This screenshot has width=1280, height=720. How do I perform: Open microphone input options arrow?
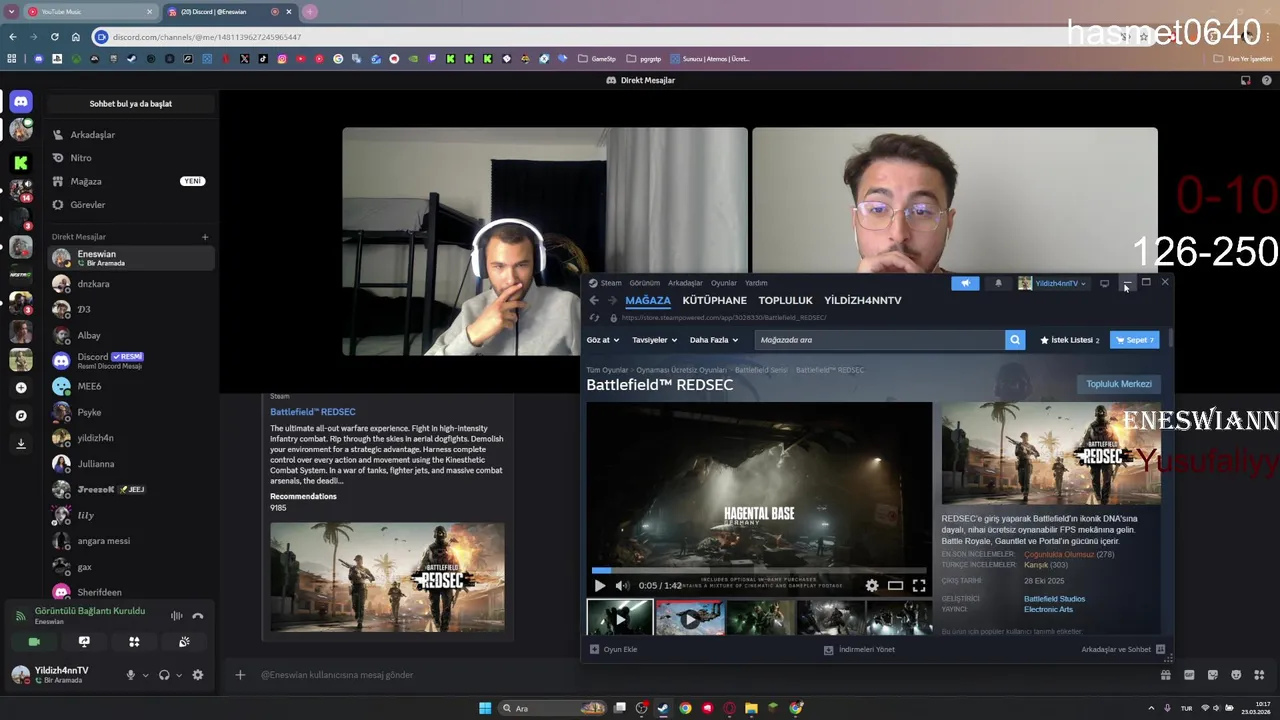tap(145, 675)
